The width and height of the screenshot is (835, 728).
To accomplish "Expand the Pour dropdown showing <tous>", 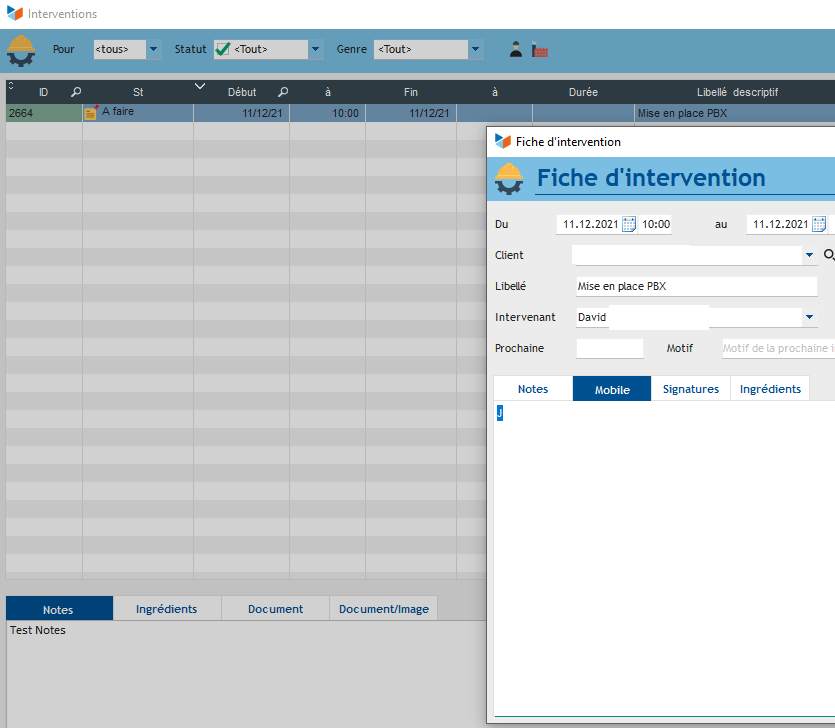I will 153,49.
